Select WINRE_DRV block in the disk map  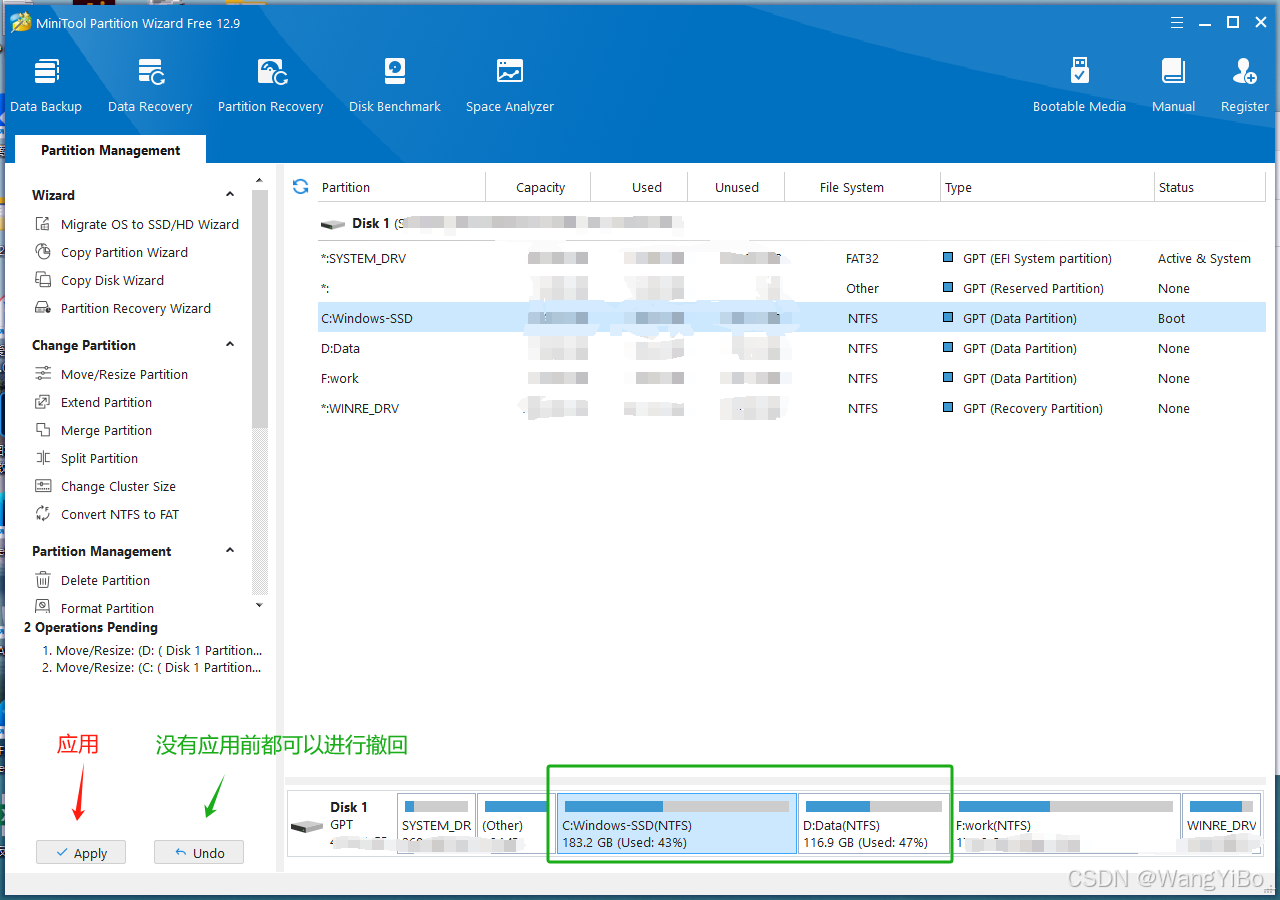click(x=1221, y=824)
